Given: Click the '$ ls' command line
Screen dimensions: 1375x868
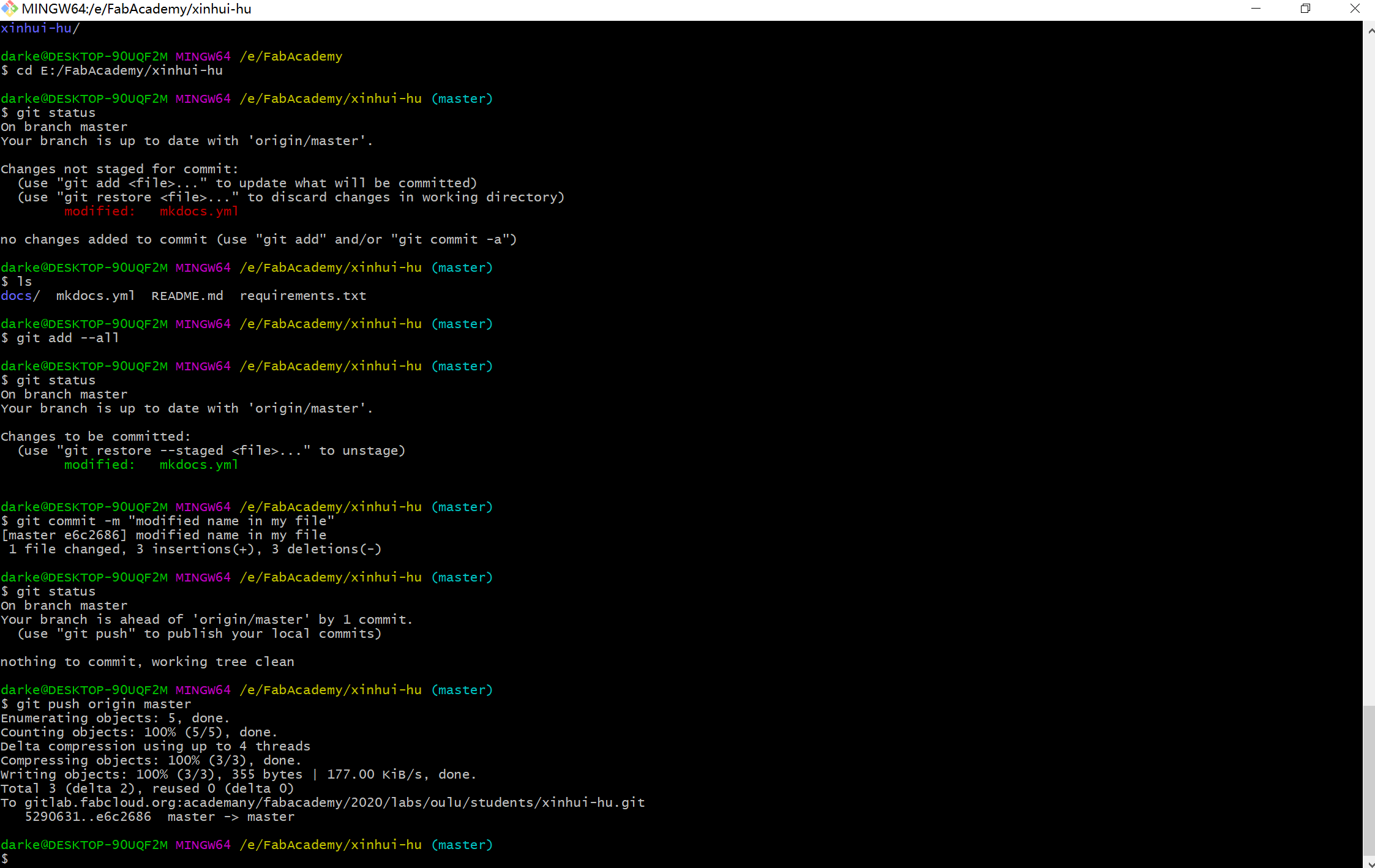Looking at the screenshot, I should click(x=17, y=282).
